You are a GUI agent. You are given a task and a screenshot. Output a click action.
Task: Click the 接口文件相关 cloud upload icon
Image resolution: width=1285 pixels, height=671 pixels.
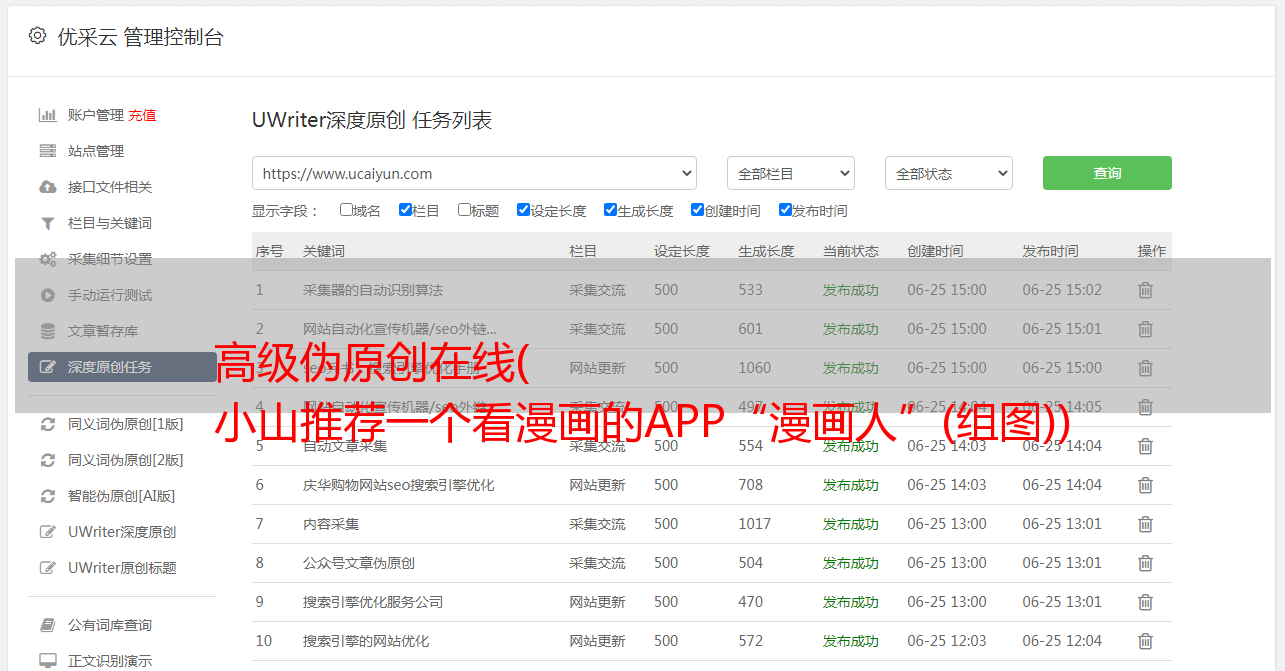tap(47, 187)
